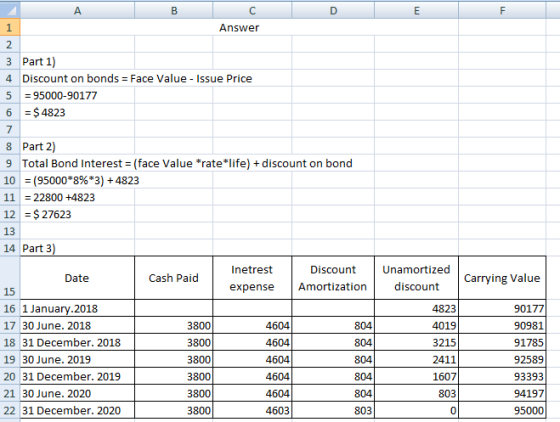
Task: Click discount amortization 803 in row 22
Action: pyautogui.click(x=333, y=410)
